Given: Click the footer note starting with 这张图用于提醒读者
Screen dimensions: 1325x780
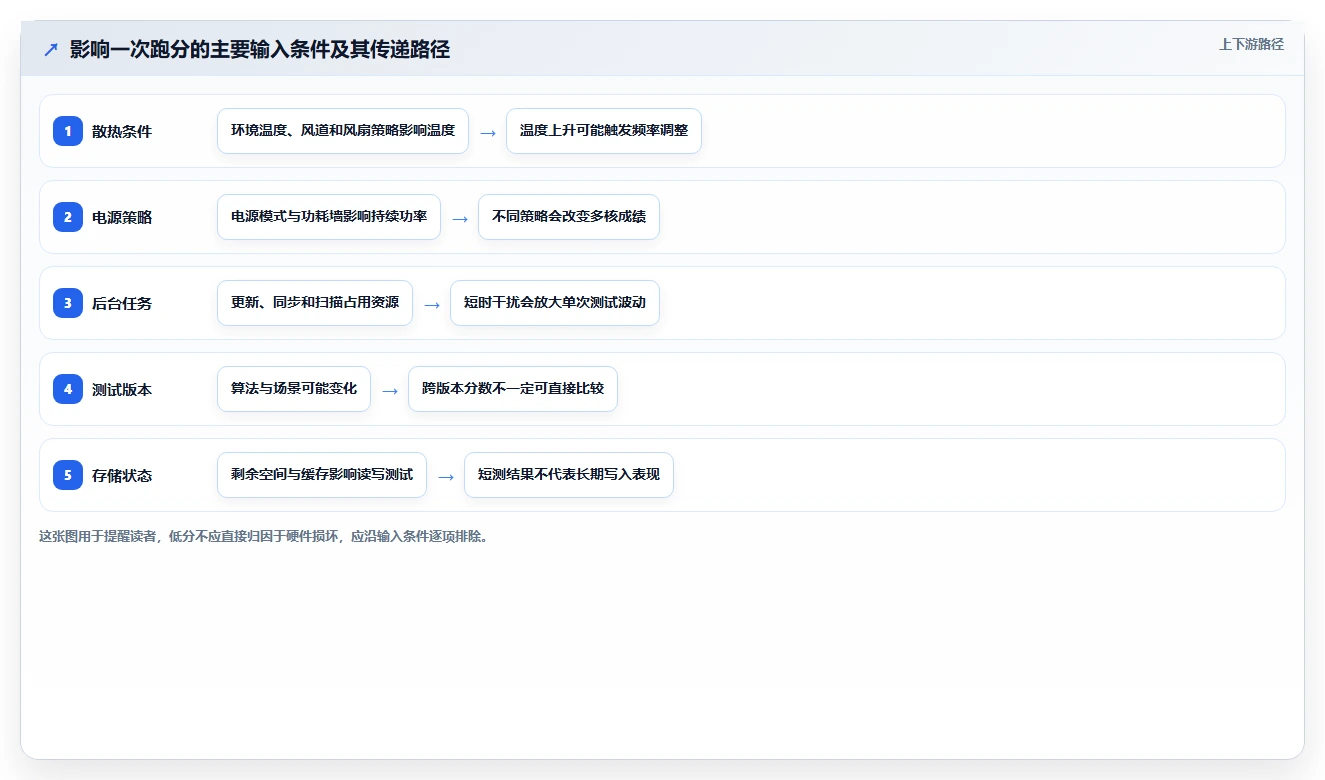Looking at the screenshot, I should [x=263, y=536].
